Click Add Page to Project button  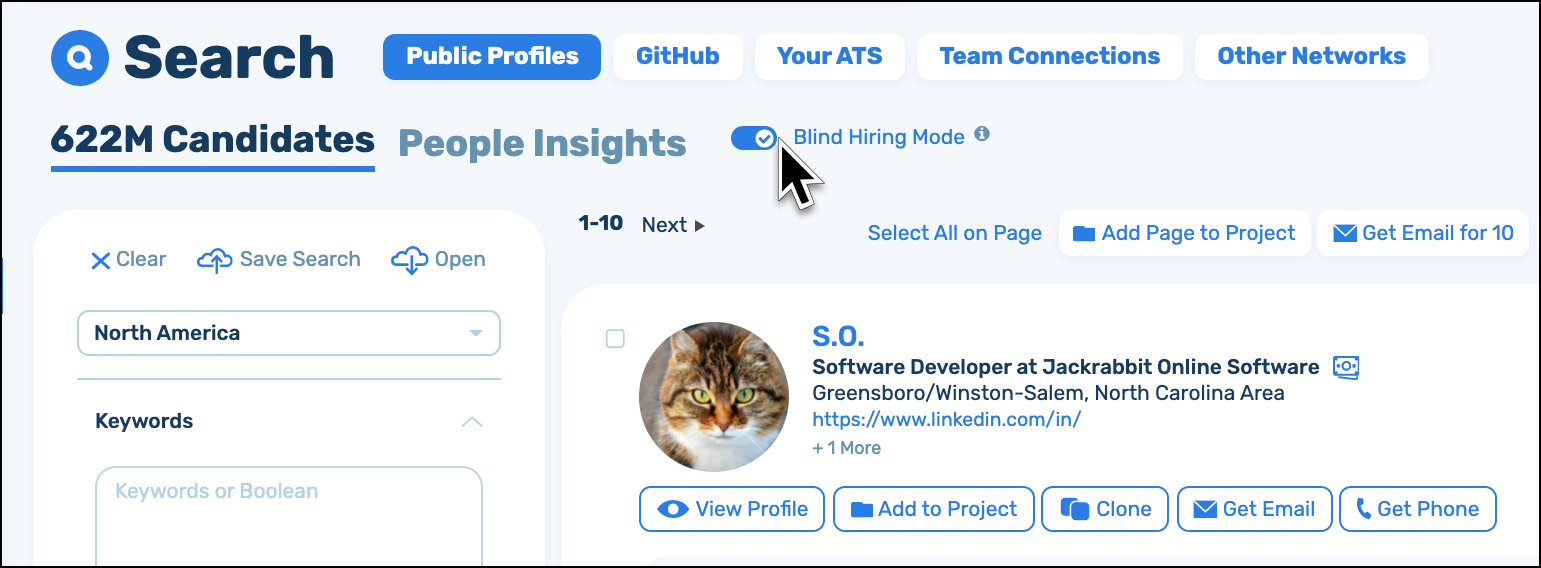point(1184,233)
